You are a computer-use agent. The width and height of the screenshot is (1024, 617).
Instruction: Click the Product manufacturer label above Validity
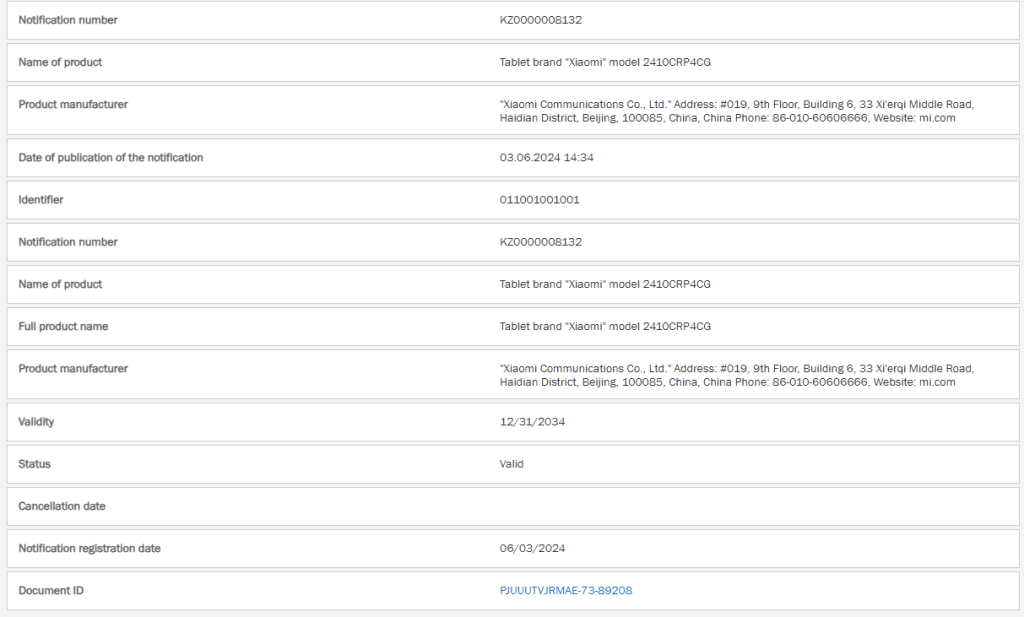coord(73,368)
